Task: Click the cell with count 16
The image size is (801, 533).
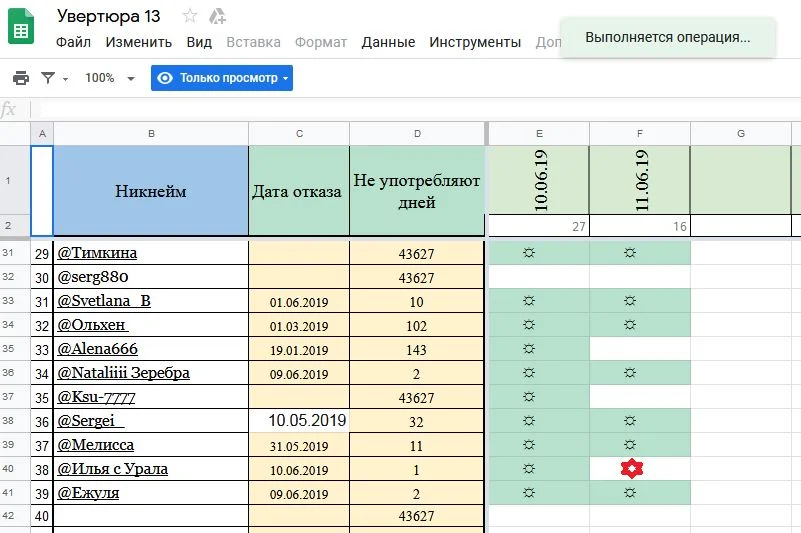Action: tap(640, 226)
